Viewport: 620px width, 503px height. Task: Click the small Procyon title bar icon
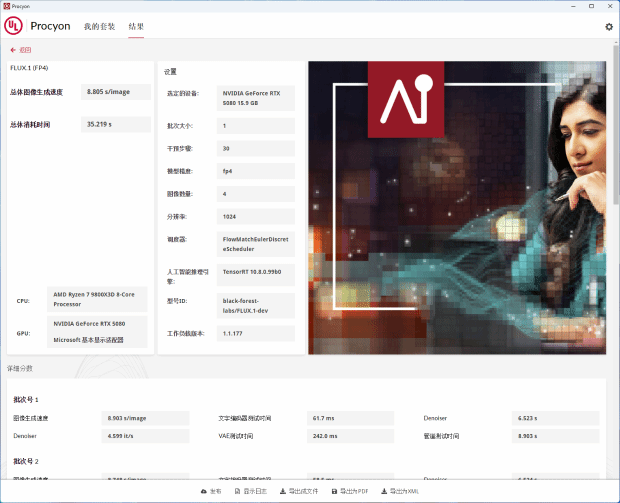point(6,6)
